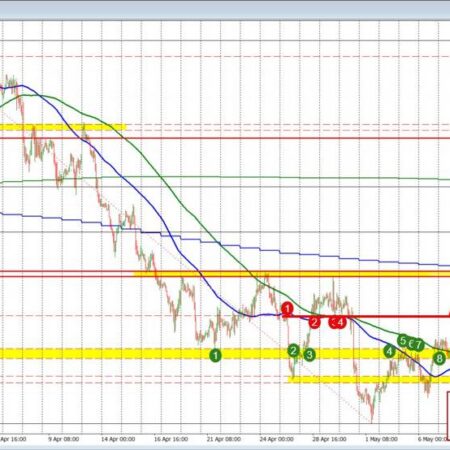Click the red circle marker numbered 1

click(287, 309)
